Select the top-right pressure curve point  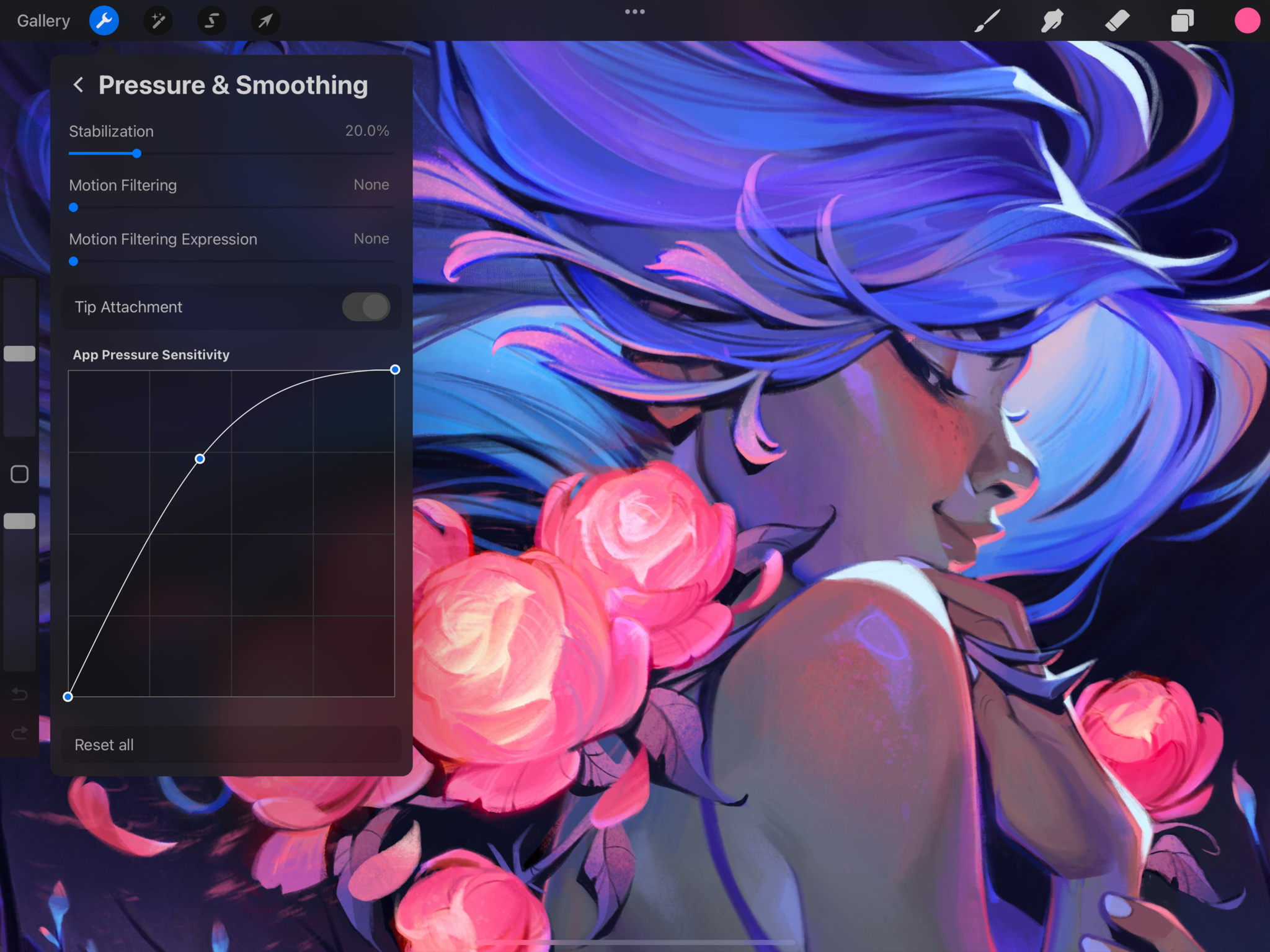point(395,370)
